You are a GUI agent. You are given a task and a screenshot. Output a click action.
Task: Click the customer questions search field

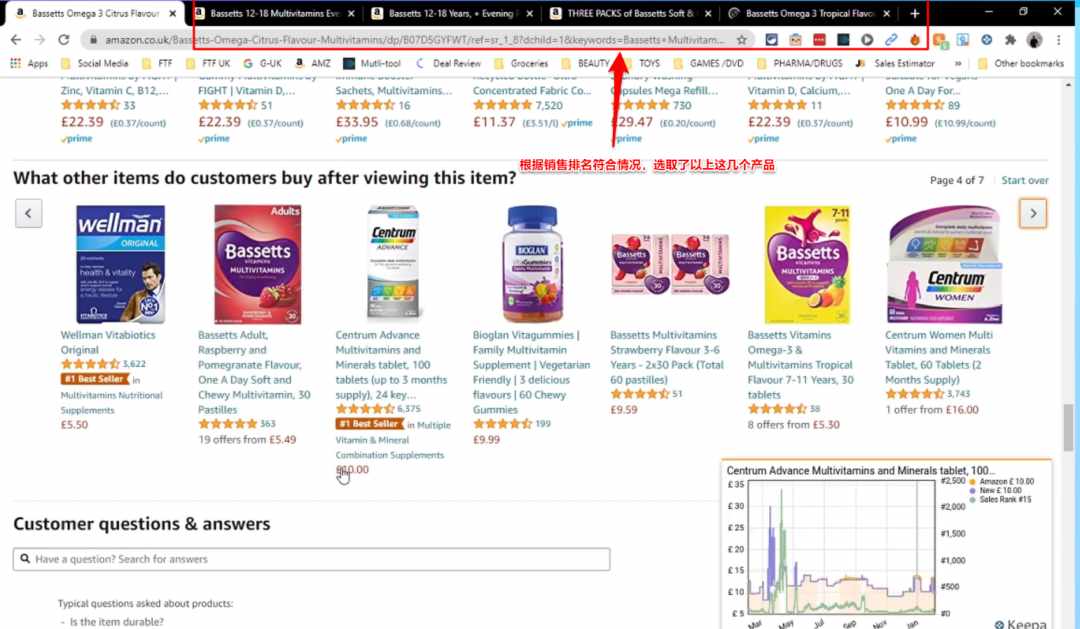coord(311,559)
